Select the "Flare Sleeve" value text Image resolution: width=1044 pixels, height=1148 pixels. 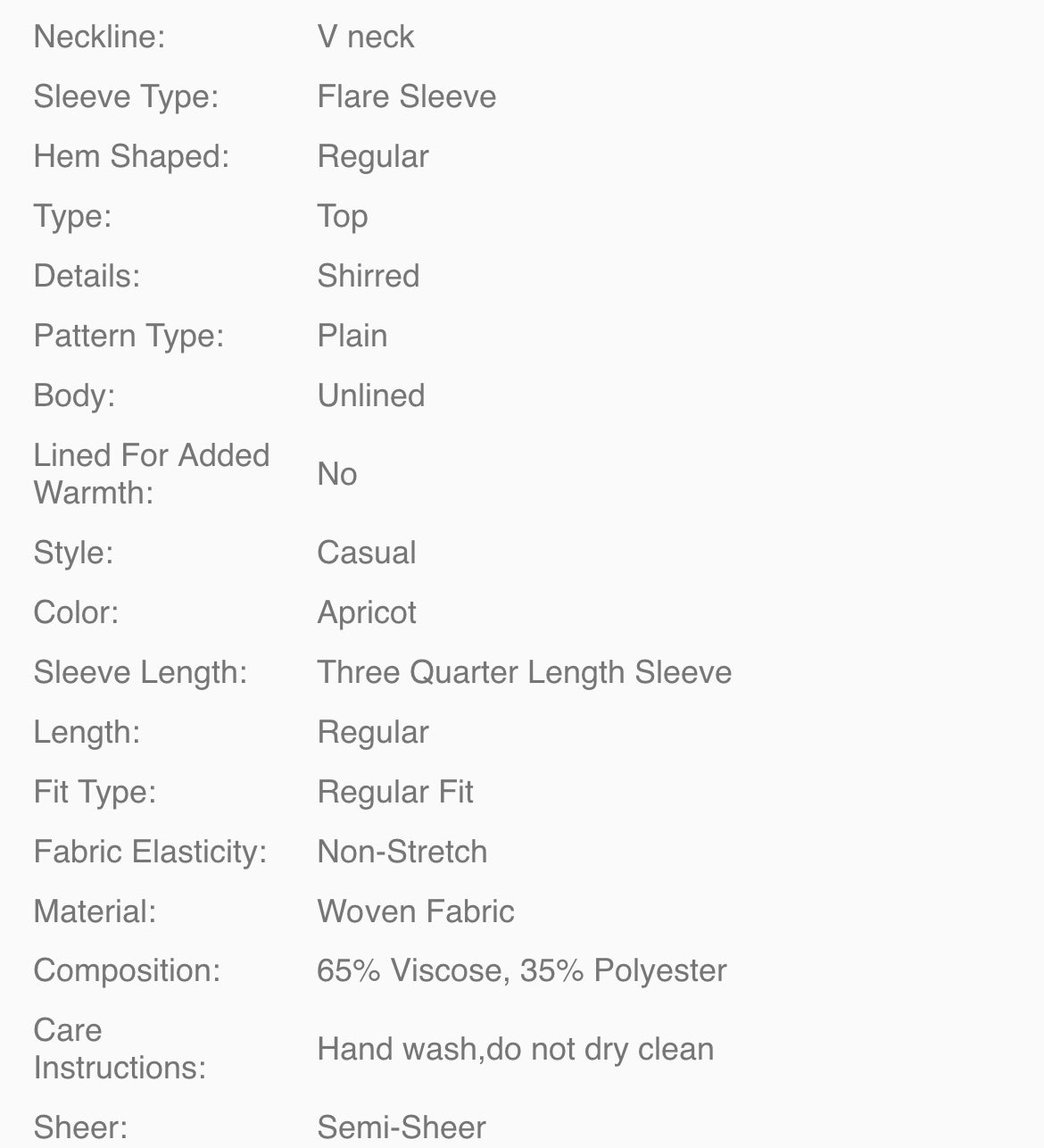click(x=406, y=96)
